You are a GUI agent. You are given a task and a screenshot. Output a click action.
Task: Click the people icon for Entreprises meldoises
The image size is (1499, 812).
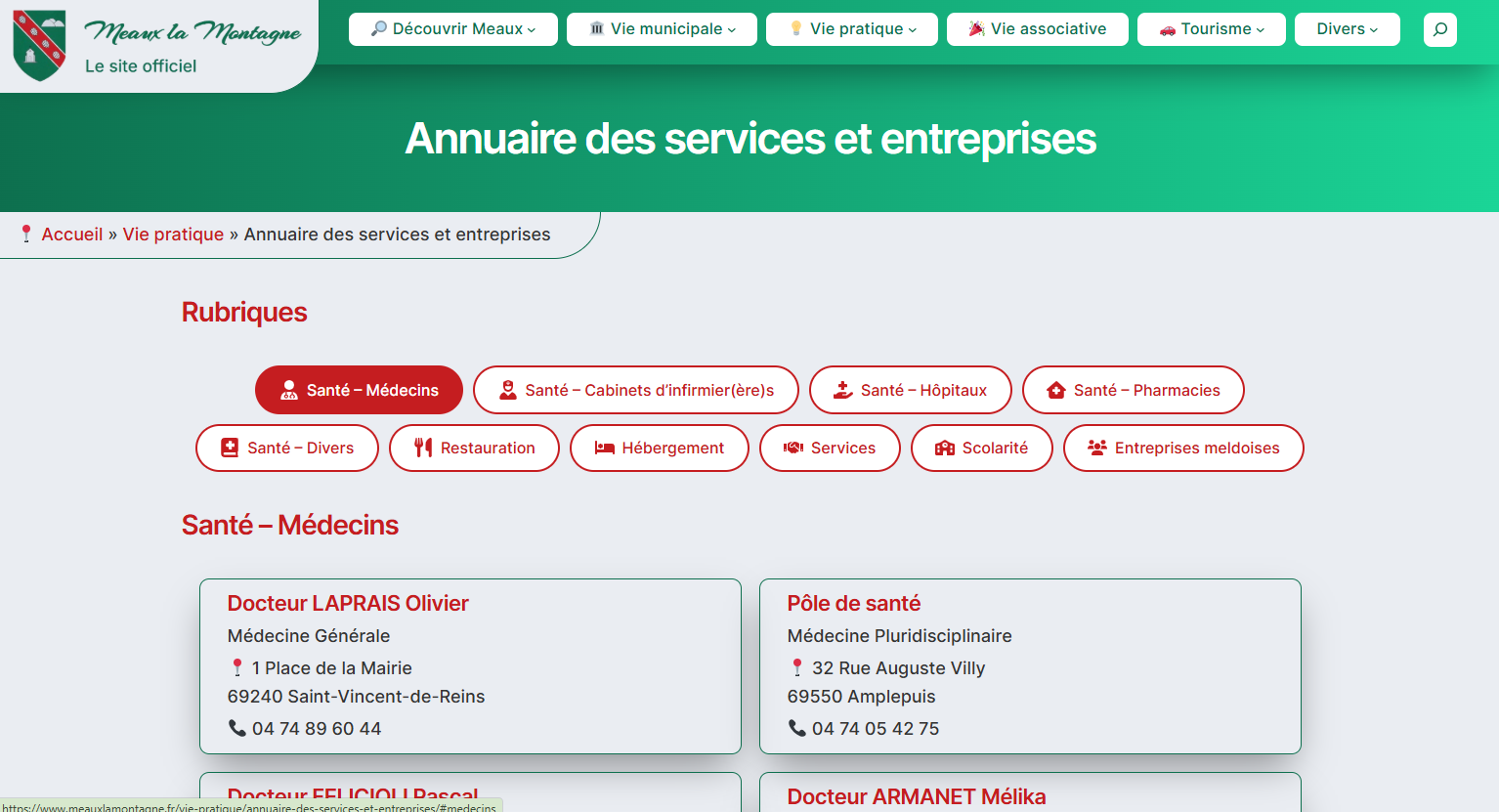pyautogui.click(x=1097, y=448)
